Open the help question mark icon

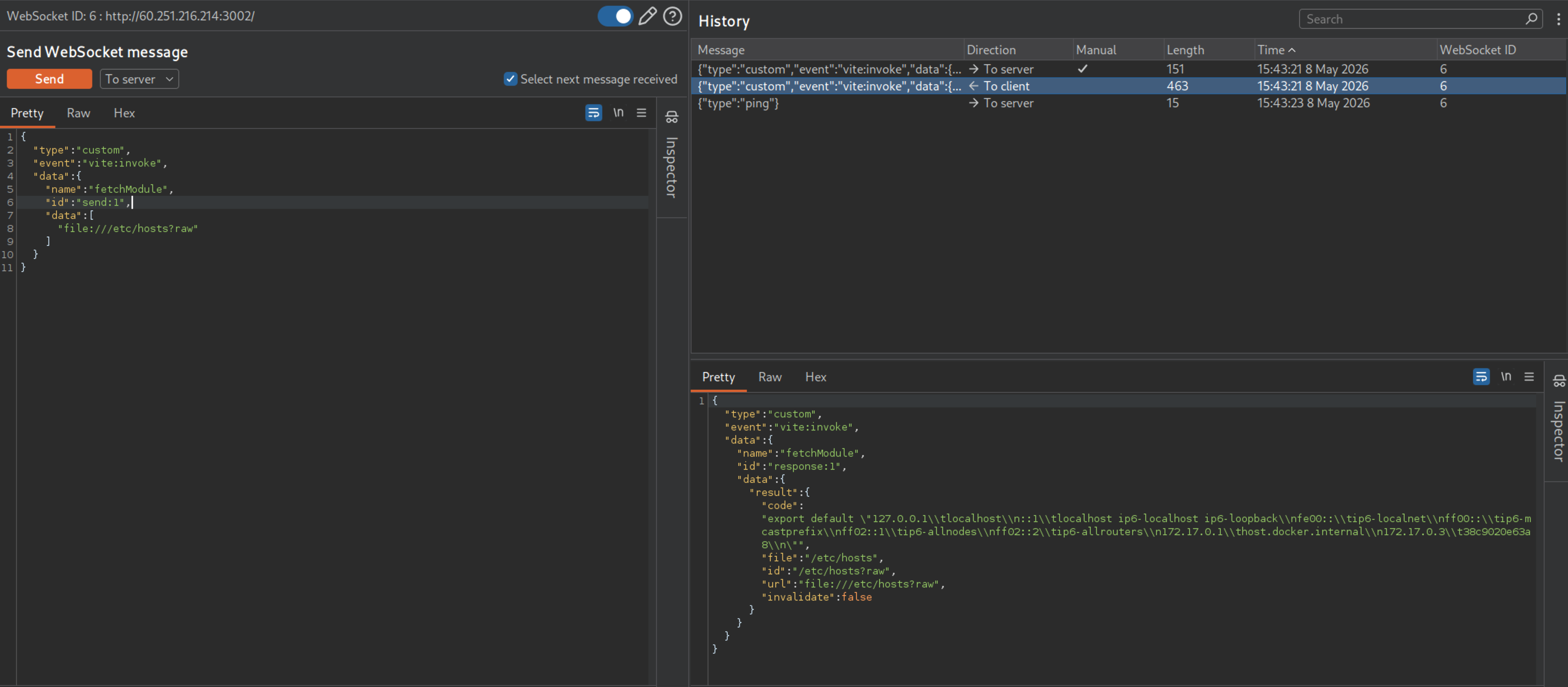point(672,16)
